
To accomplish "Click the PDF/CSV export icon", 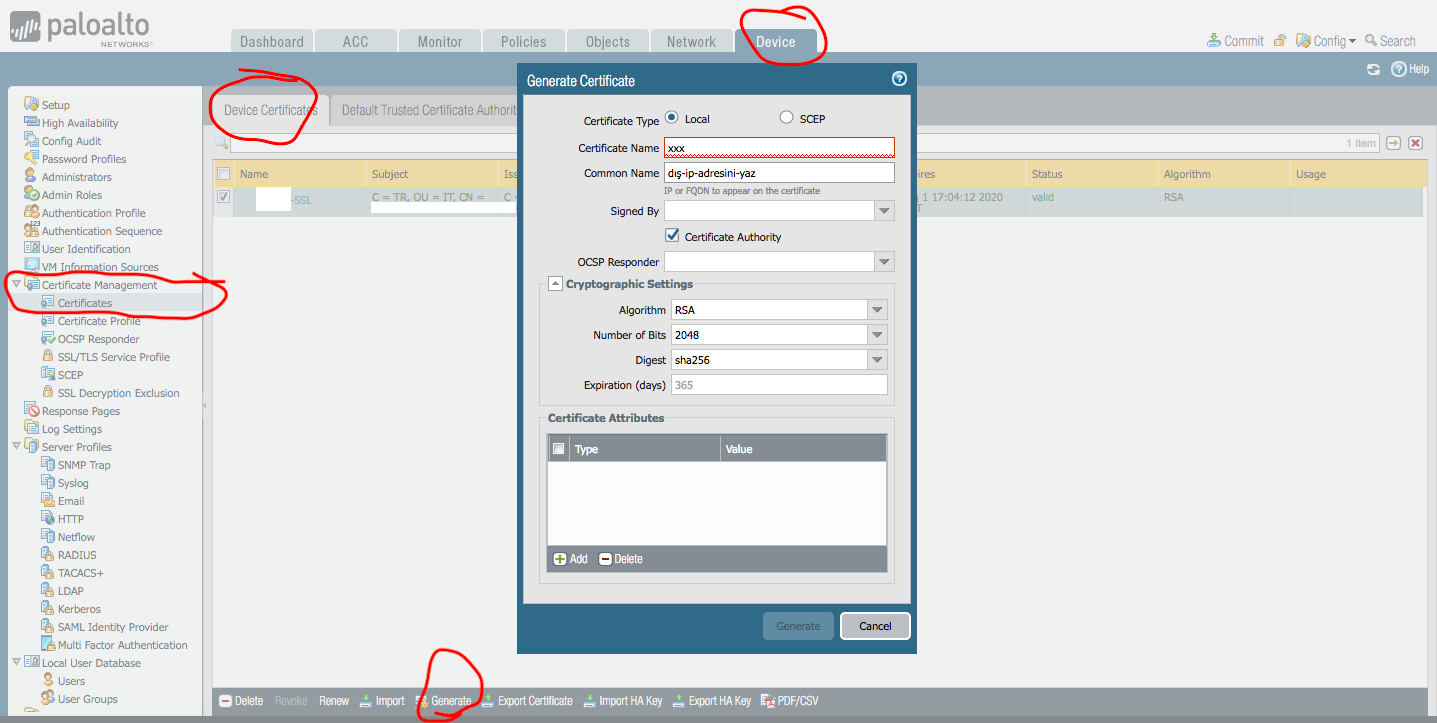I will pyautogui.click(x=768, y=701).
